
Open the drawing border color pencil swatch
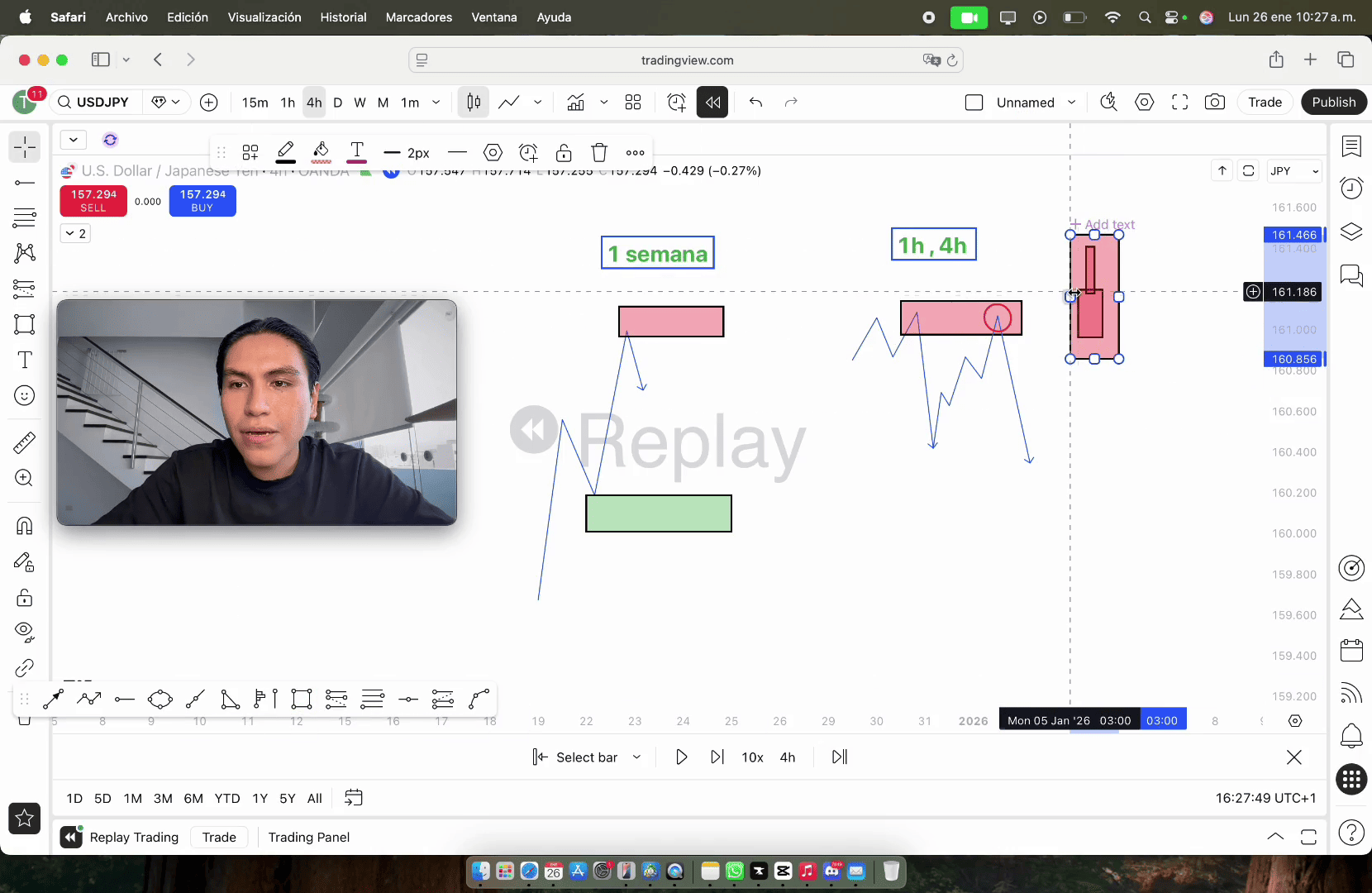(286, 153)
